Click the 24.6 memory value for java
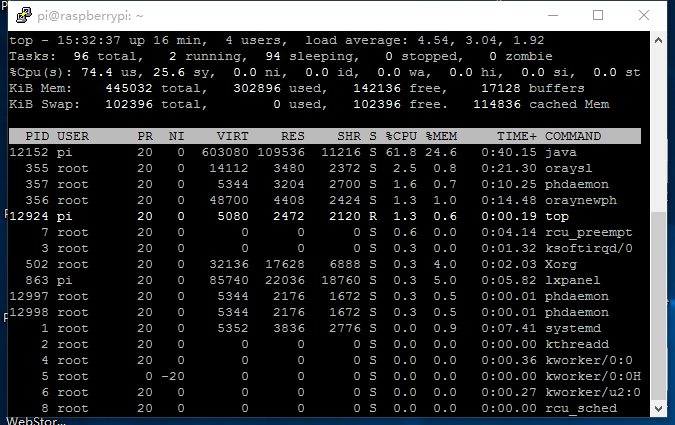The image size is (675, 425). 441,152
